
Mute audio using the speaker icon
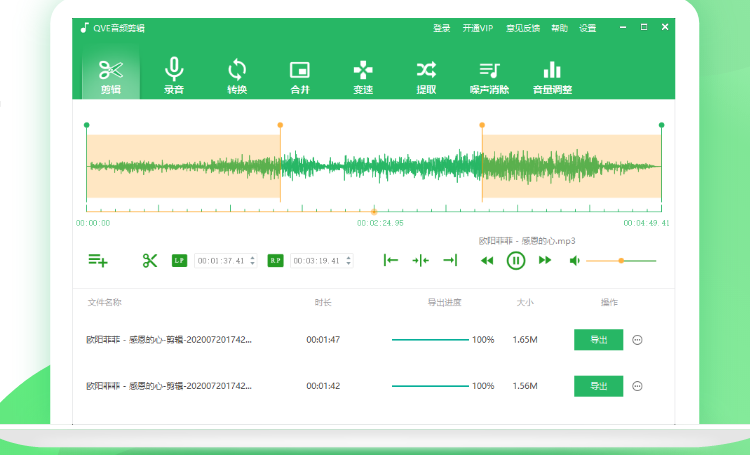coord(575,261)
